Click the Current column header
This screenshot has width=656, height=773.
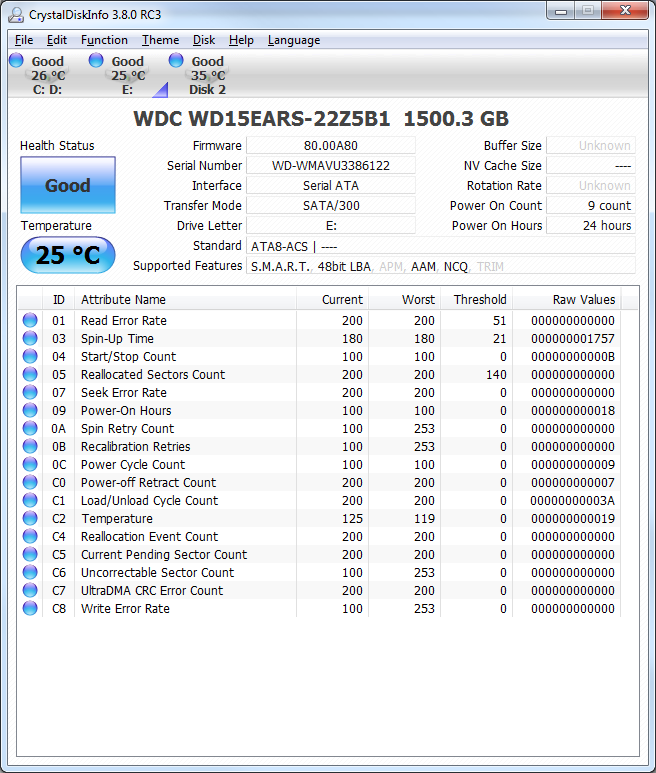pyautogui.click(x=332, y=299)
